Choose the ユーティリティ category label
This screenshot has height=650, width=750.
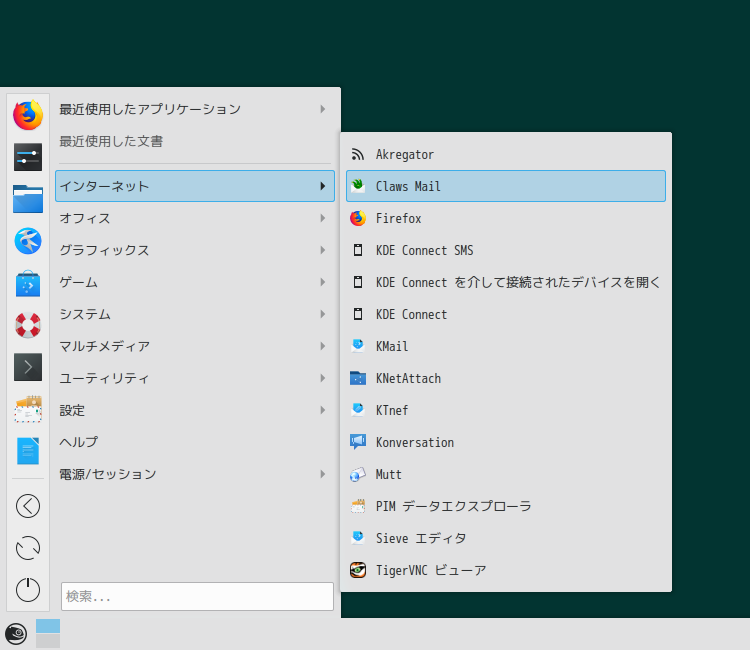point(104,378)
